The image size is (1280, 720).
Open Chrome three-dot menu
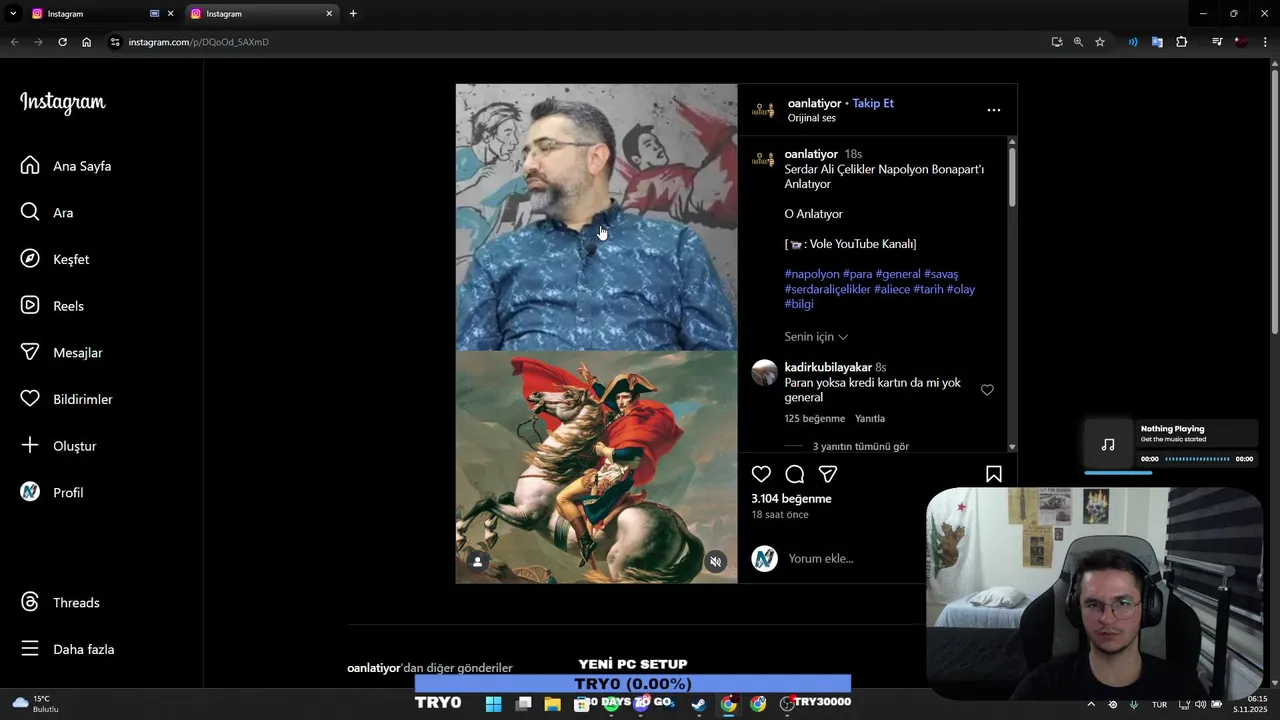coord(1266,42)
